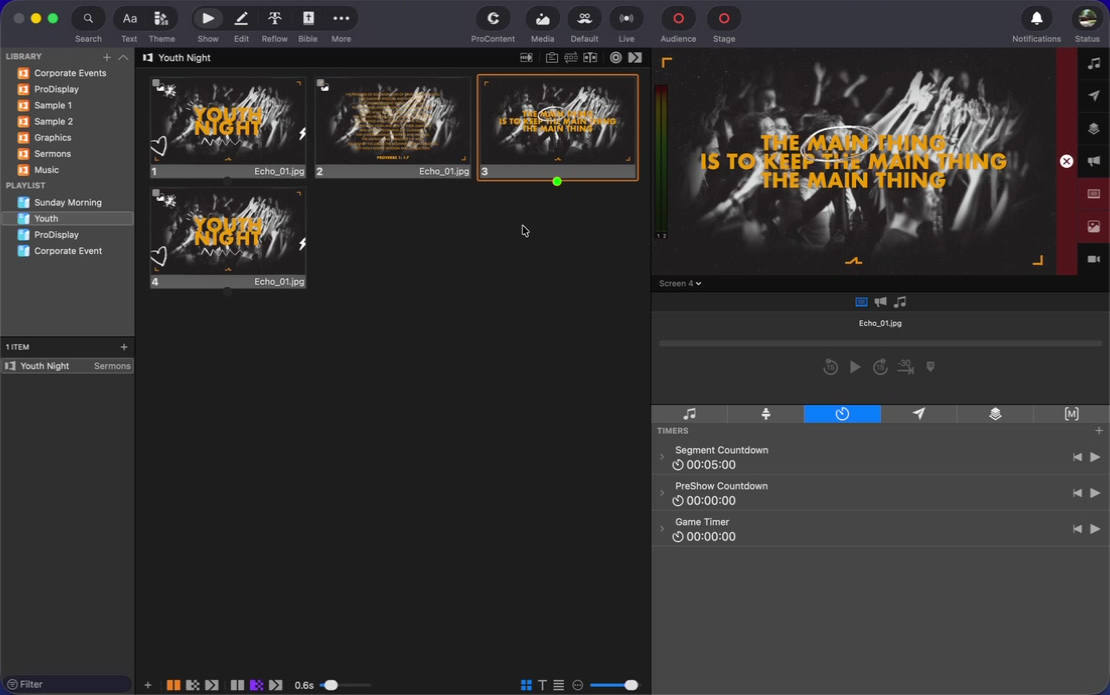This screenshot has width=1110, height=695.
Task: Switch to the Timers tab
Action: (842, 414)
